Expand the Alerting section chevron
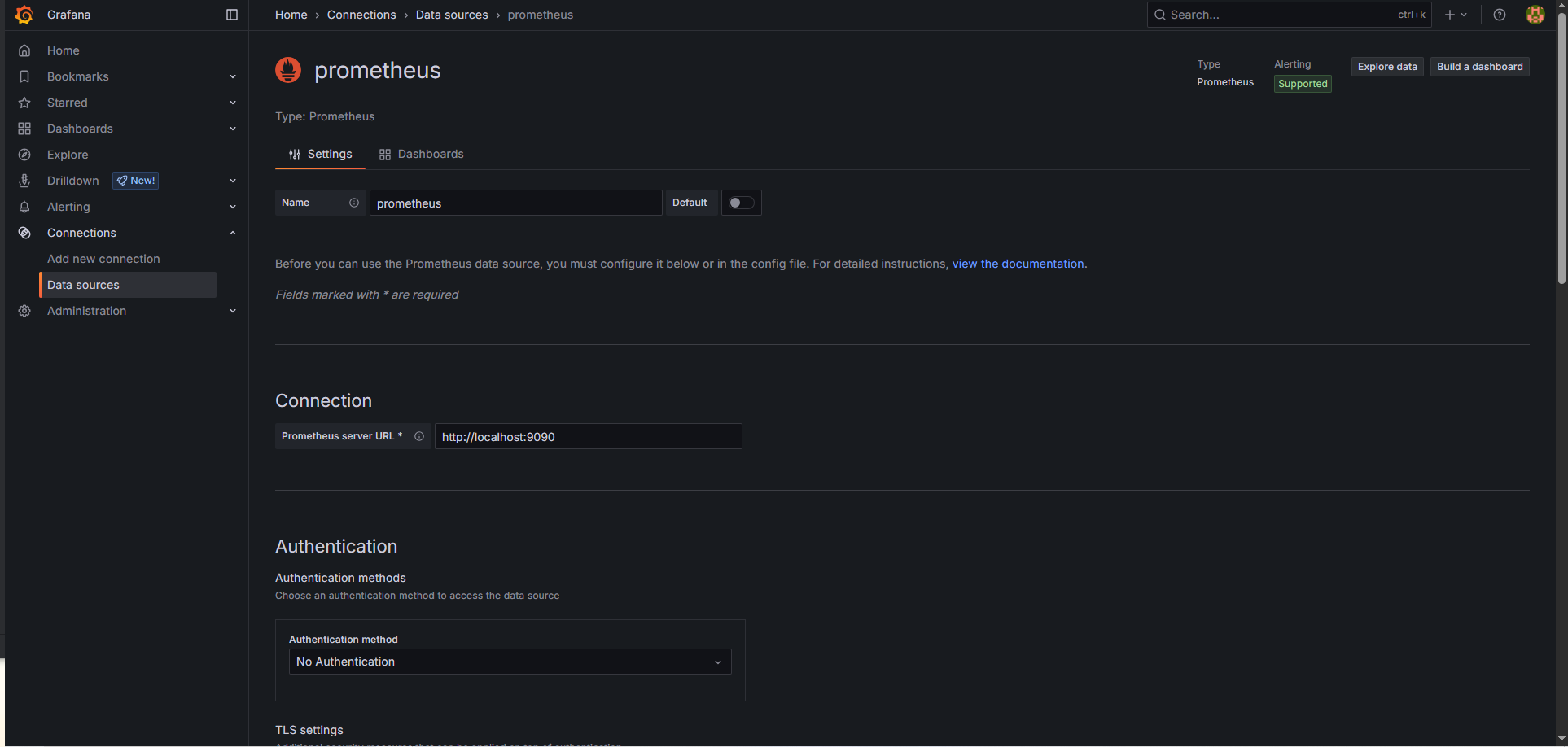This screenshot has height=747, width=1568. [233, 207]
